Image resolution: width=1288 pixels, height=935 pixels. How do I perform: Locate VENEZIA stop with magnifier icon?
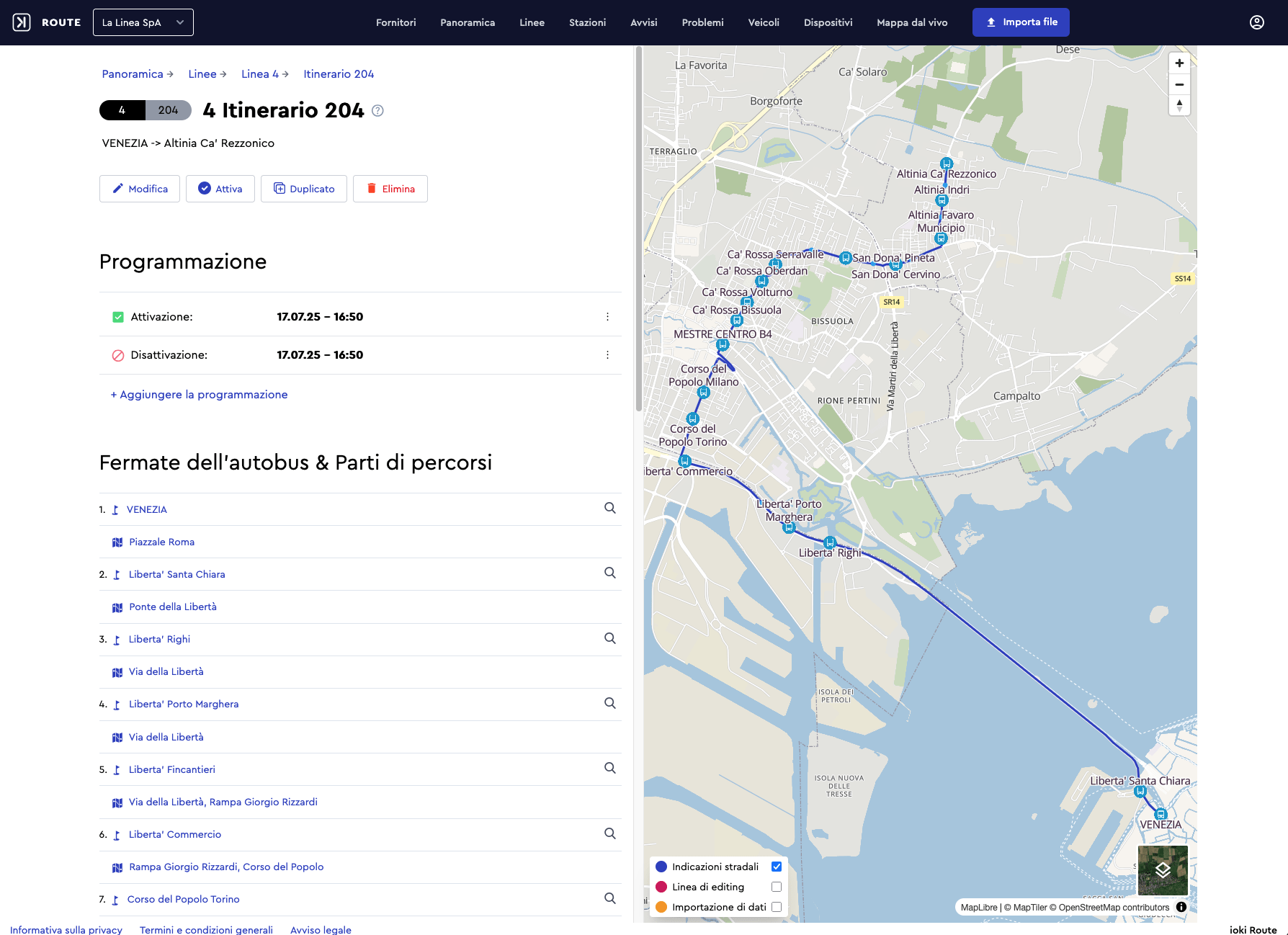pyautogui.click(x=609, y=509)
